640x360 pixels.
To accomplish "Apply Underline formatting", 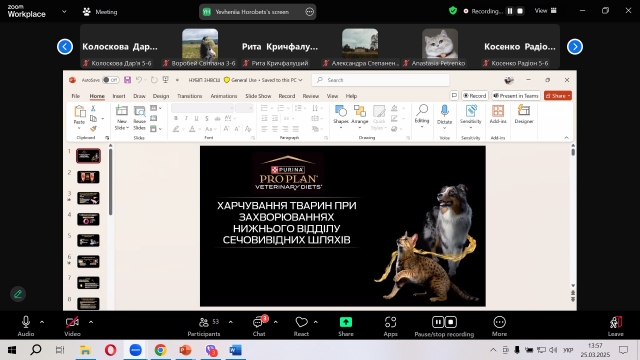I will (196, 118).
